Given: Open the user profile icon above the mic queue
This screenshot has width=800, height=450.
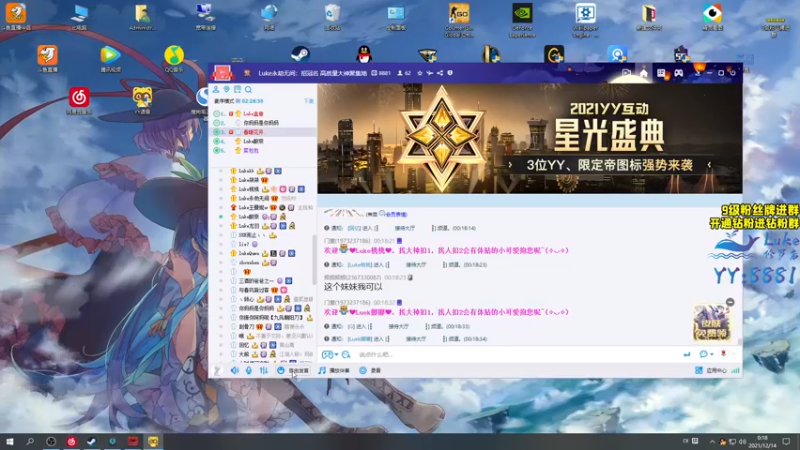Looking at the screenshot, I should pos(216,89).
